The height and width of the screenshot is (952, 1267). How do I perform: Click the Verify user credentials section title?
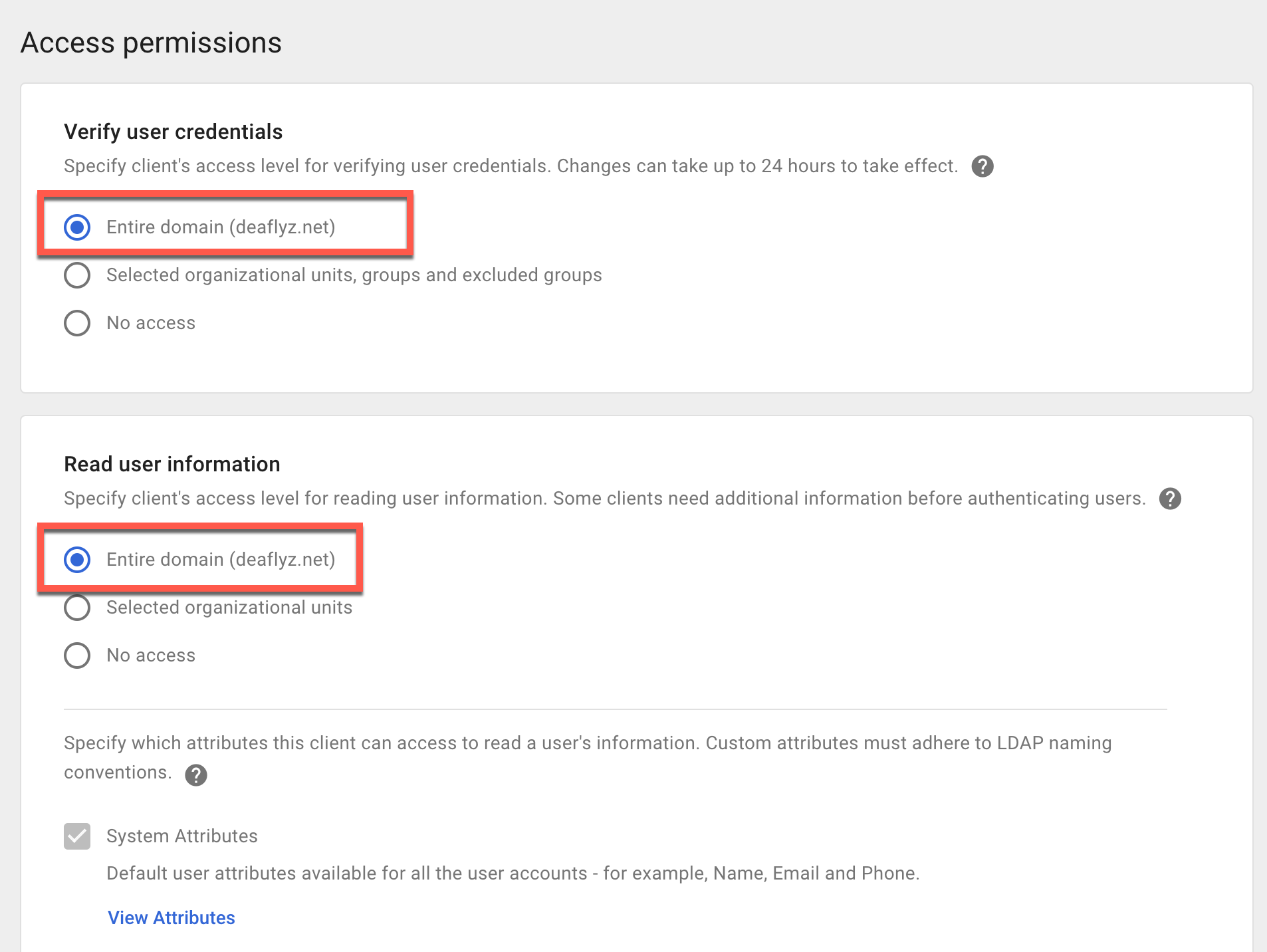173,132
